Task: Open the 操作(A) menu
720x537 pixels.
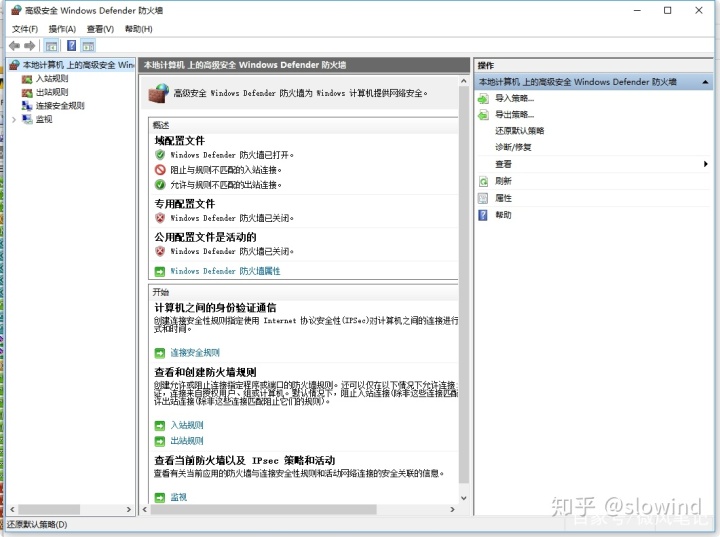Action: pyautogui.click(x=62, y=29)
